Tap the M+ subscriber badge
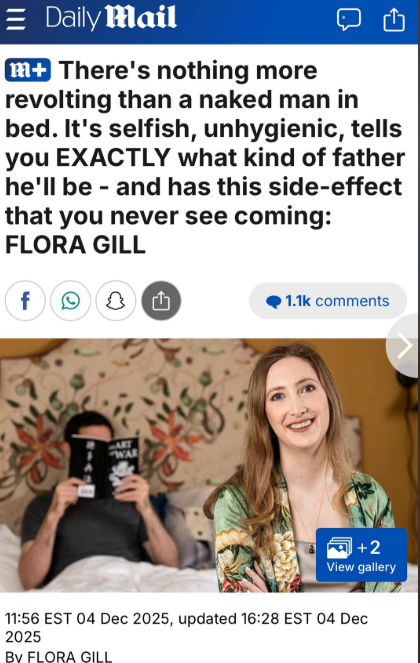 28,70
